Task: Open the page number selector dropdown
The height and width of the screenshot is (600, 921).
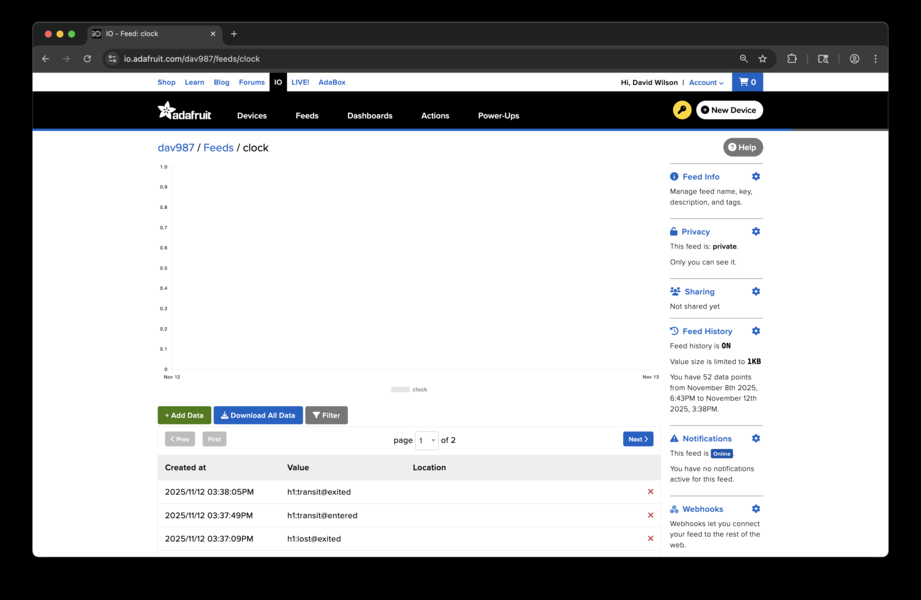Action: (426, 440)
